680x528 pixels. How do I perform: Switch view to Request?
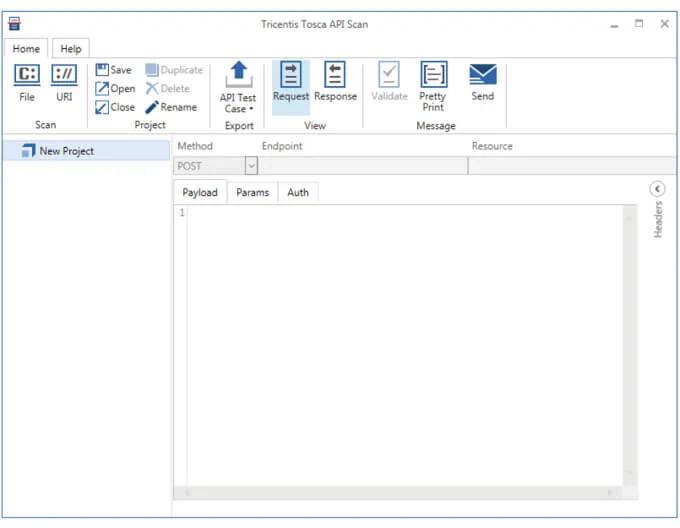[291, 75]
